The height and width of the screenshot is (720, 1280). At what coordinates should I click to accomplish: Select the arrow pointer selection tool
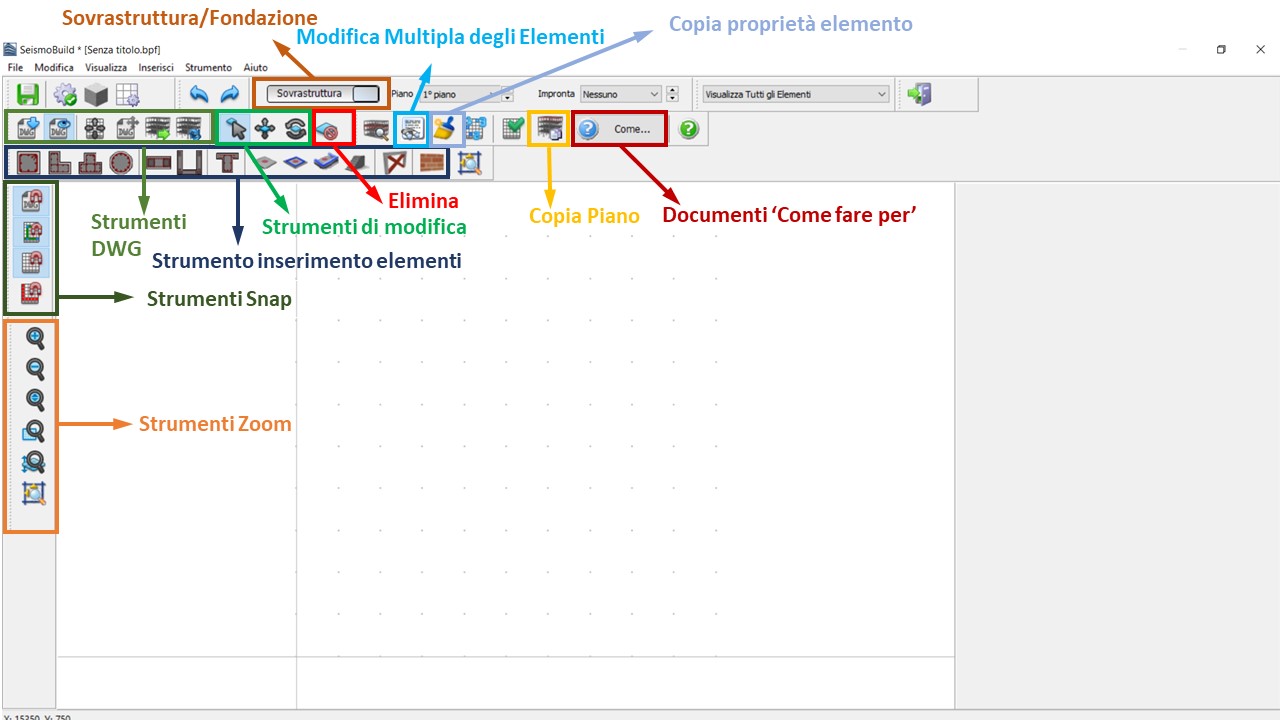click(236, 128)
